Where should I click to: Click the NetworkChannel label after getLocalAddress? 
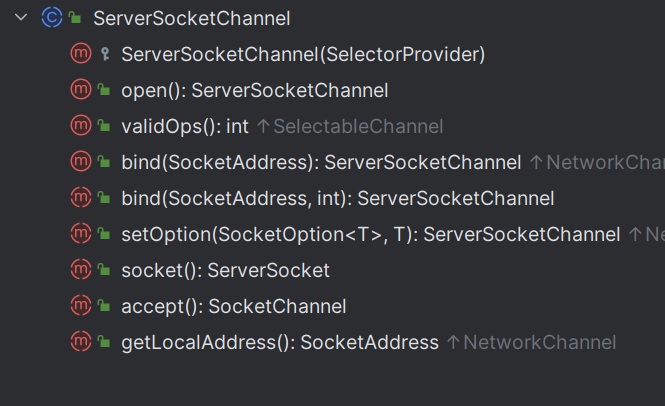(x=539, y=343)
